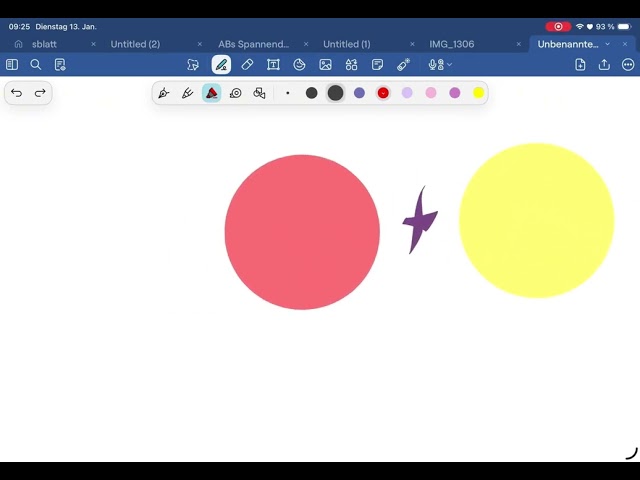Open the Unbenannte tab dropdown chevron
Image resolution: width=640 pixels, height=480 pixels.
point(607,44)
